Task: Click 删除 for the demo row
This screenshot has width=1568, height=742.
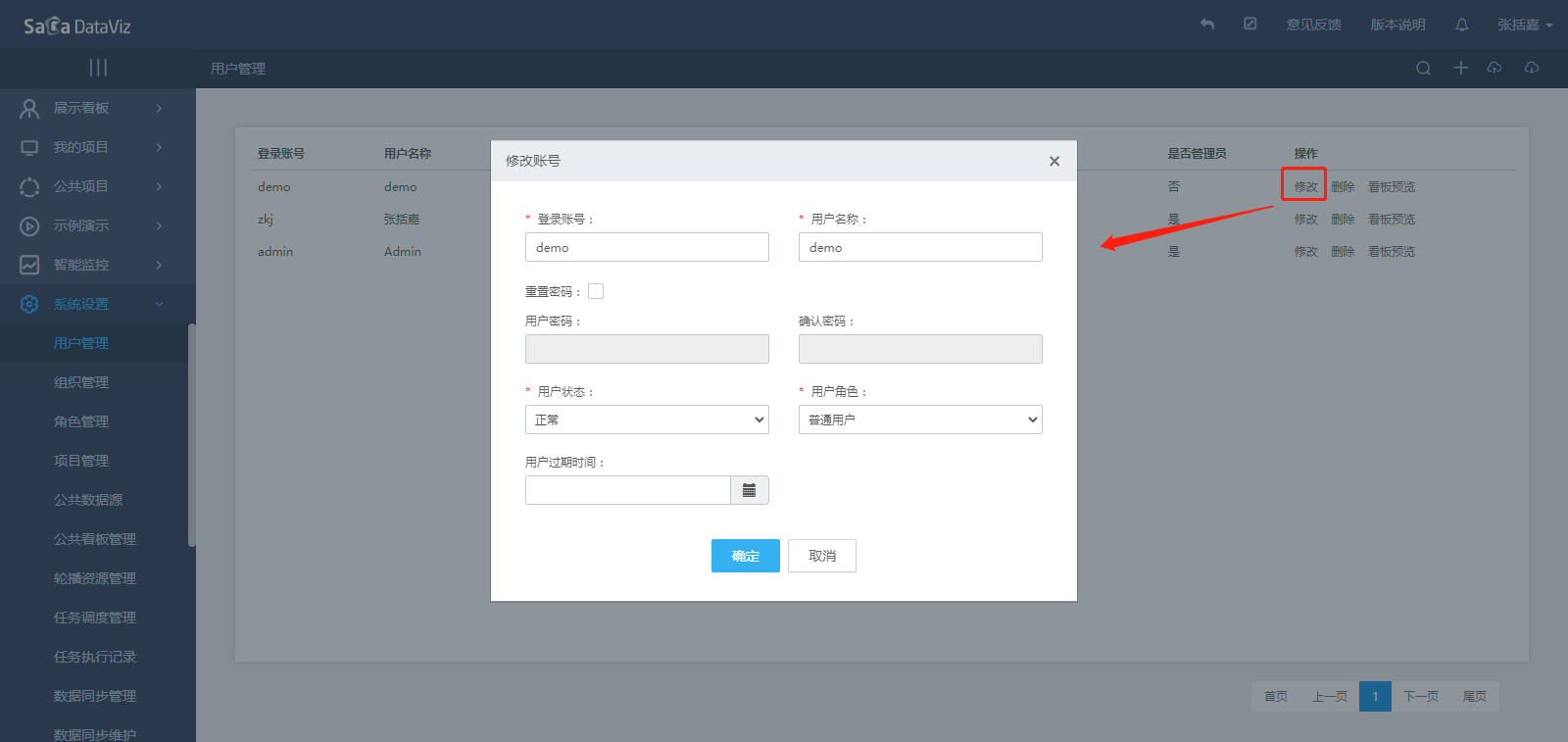Action: (x=1343, y=186)
